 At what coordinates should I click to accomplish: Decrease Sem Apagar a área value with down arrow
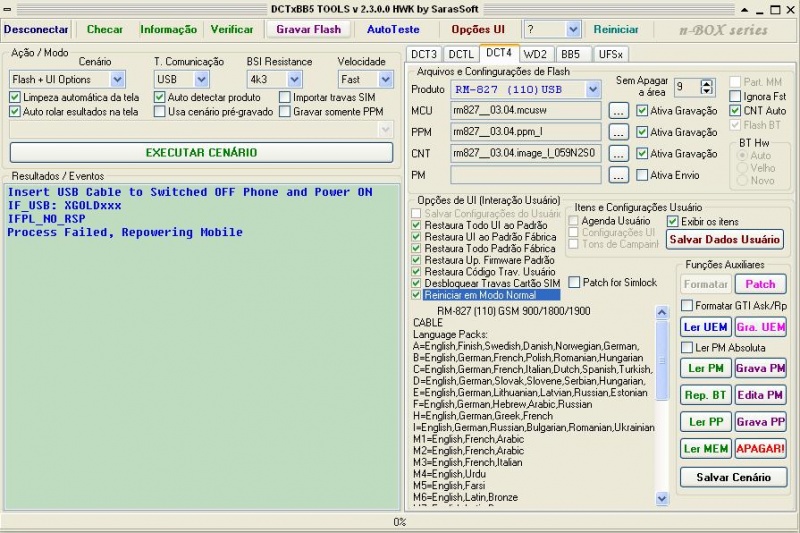click(706, 91)
